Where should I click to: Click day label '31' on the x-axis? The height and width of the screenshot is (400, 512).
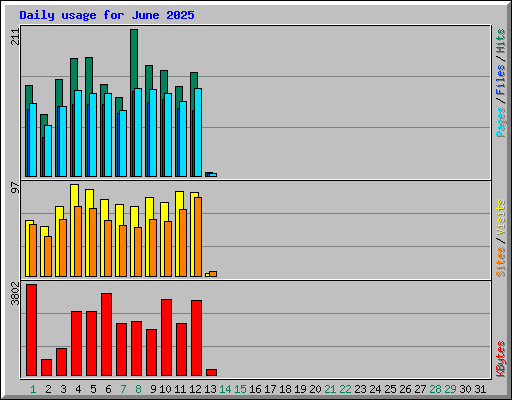(480, 389)
